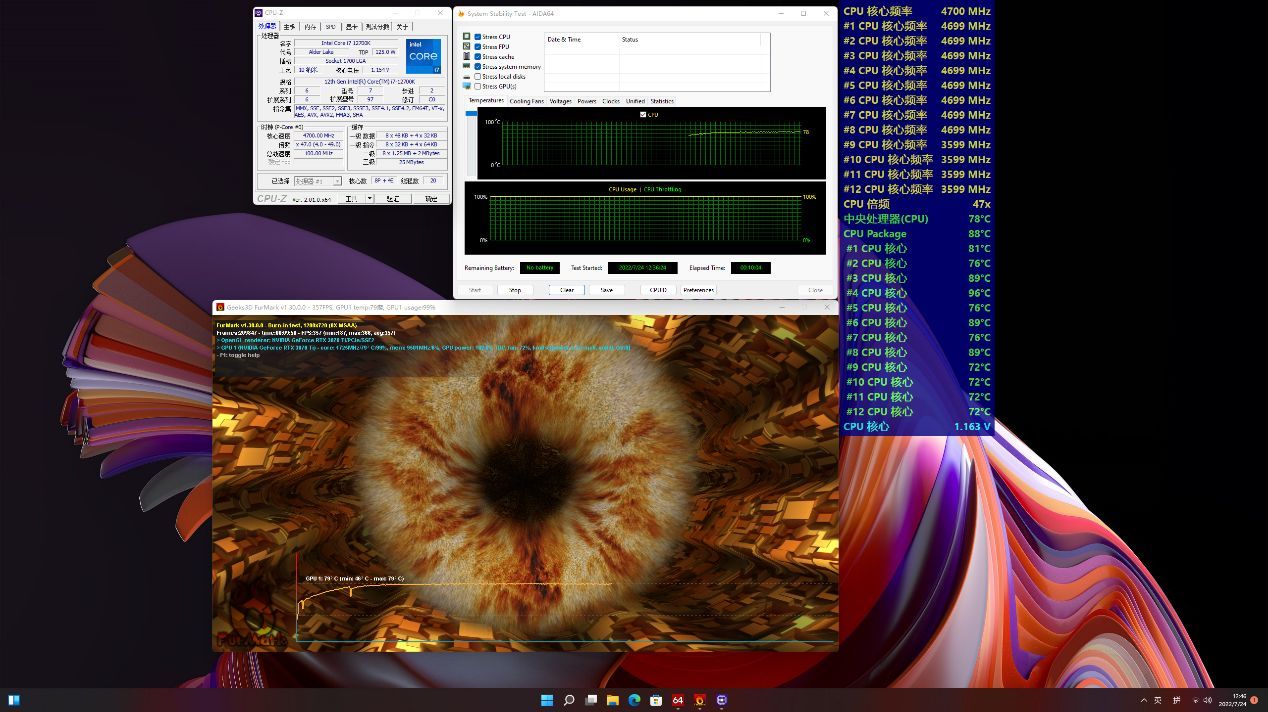Disable the Stress FPU checkbox
This screenshot has height=712, width=1268.
(478, 44)
